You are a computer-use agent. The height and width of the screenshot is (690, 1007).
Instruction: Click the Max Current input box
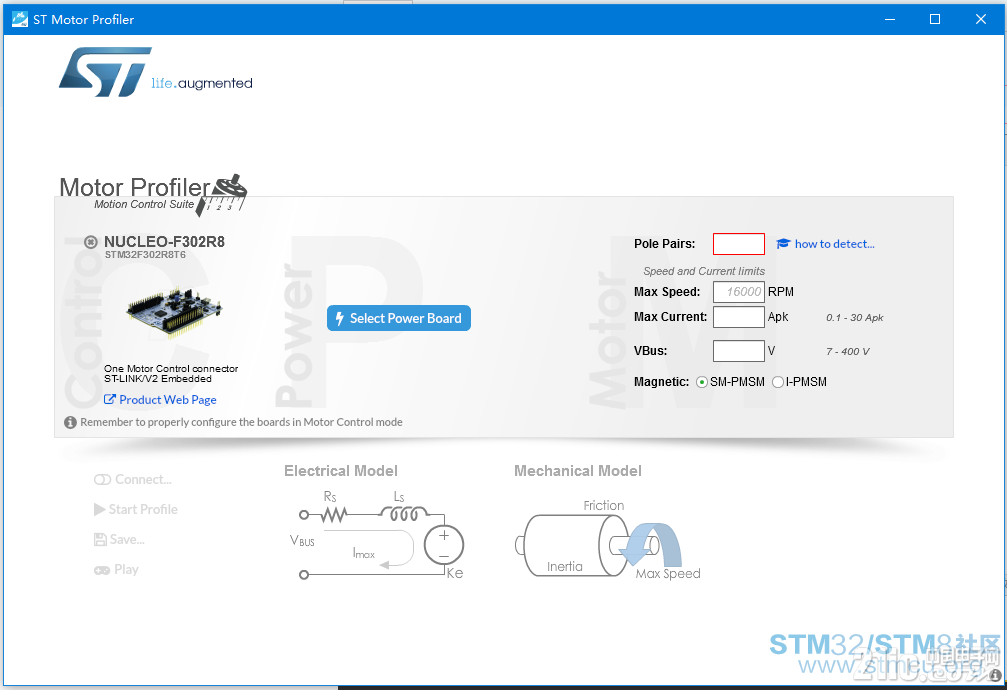(x=739, y=317)
